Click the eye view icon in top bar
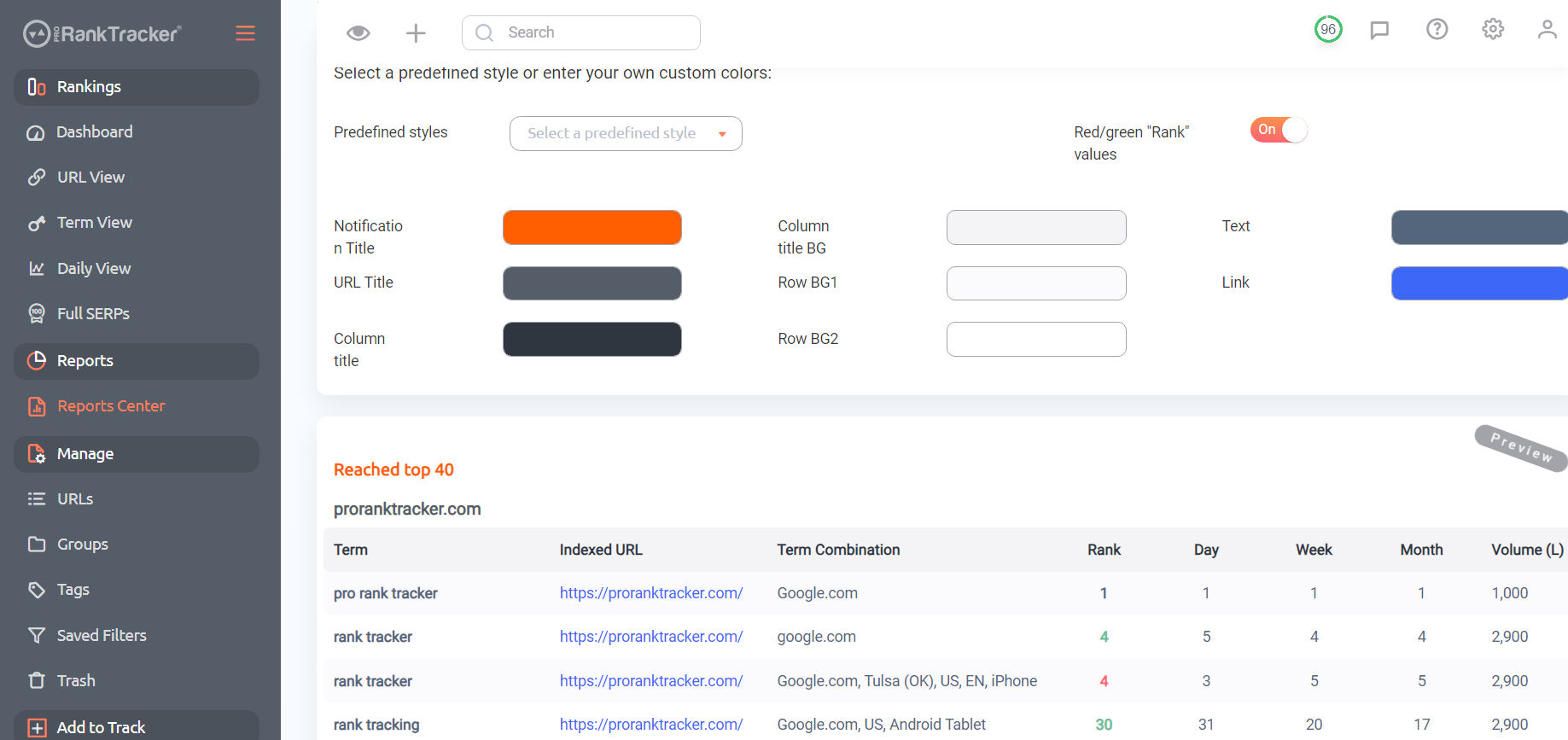 click(358, 33)
